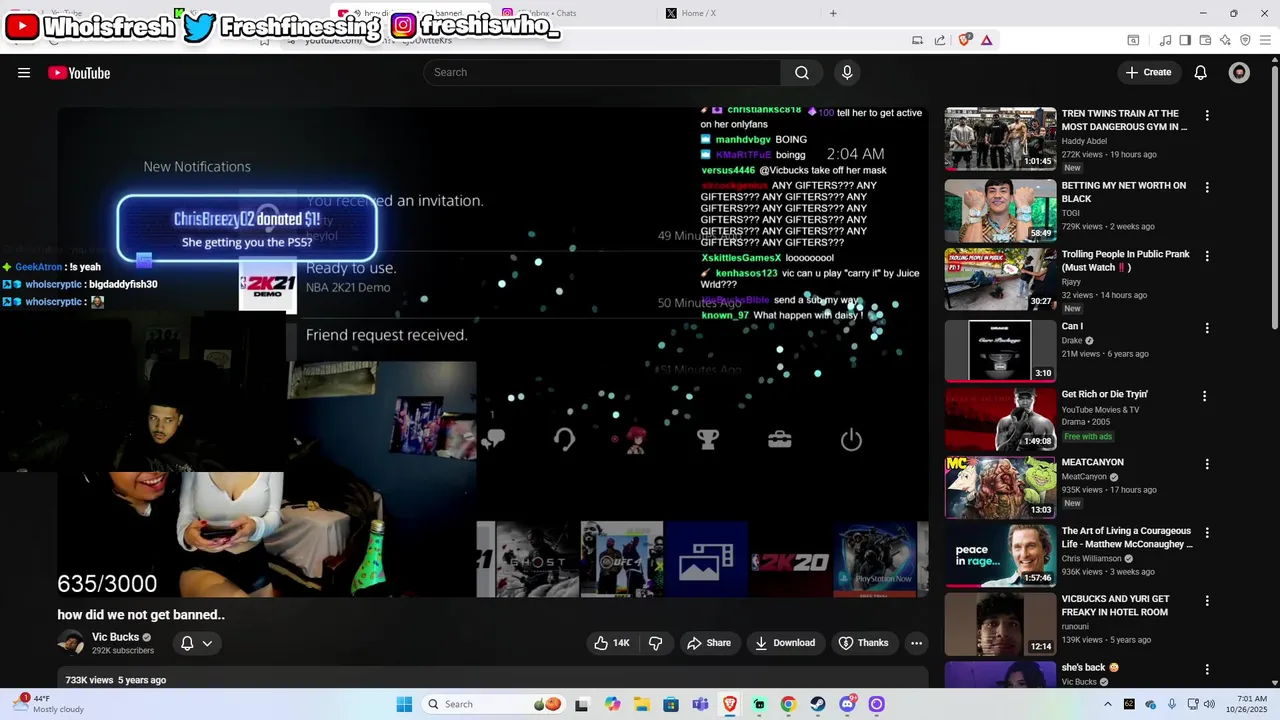Image resolution: width=1280 pixels, height=720 pixels.
Task: Play Drake Can I thumbnail
Action: (x=1000, y=351)
